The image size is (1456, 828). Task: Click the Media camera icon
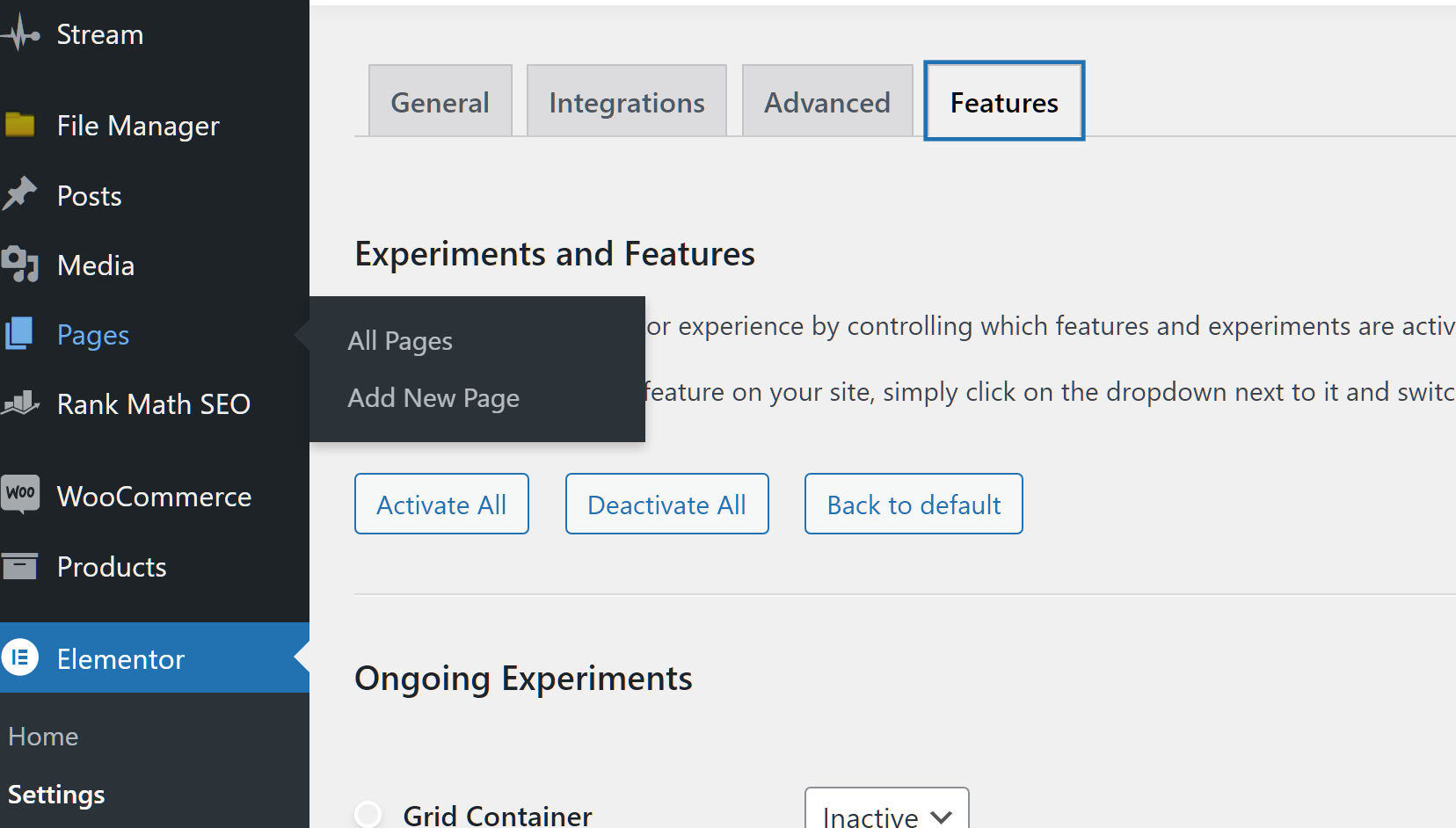pyautogui.click(x=20, y=265)
